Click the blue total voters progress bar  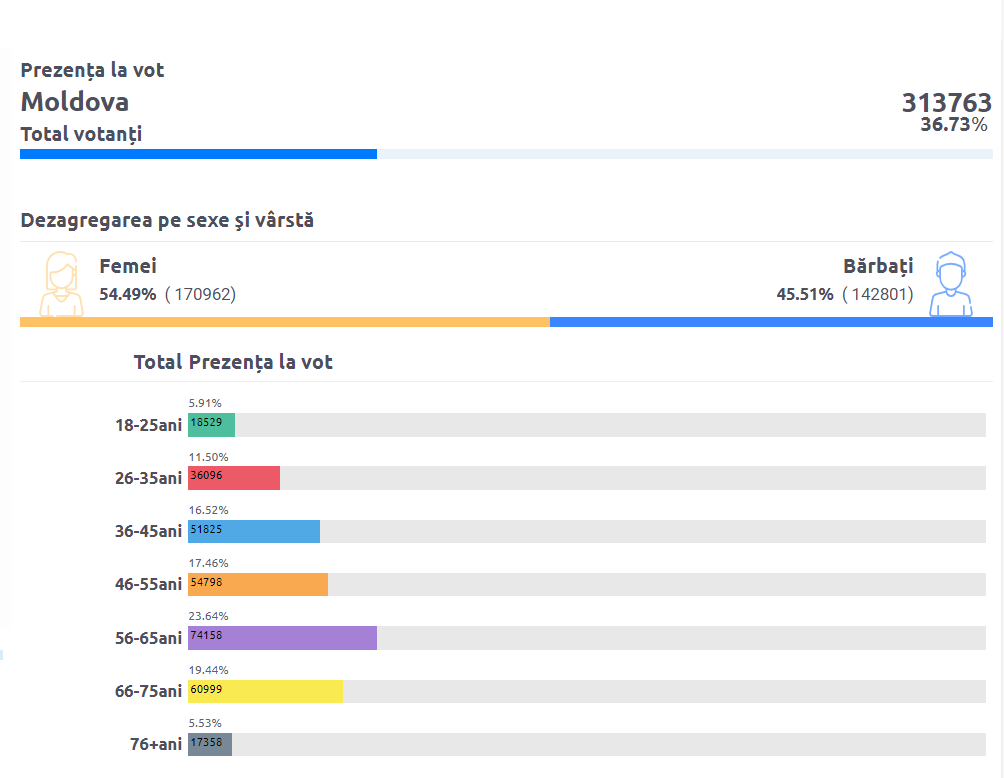coord(198,154)
